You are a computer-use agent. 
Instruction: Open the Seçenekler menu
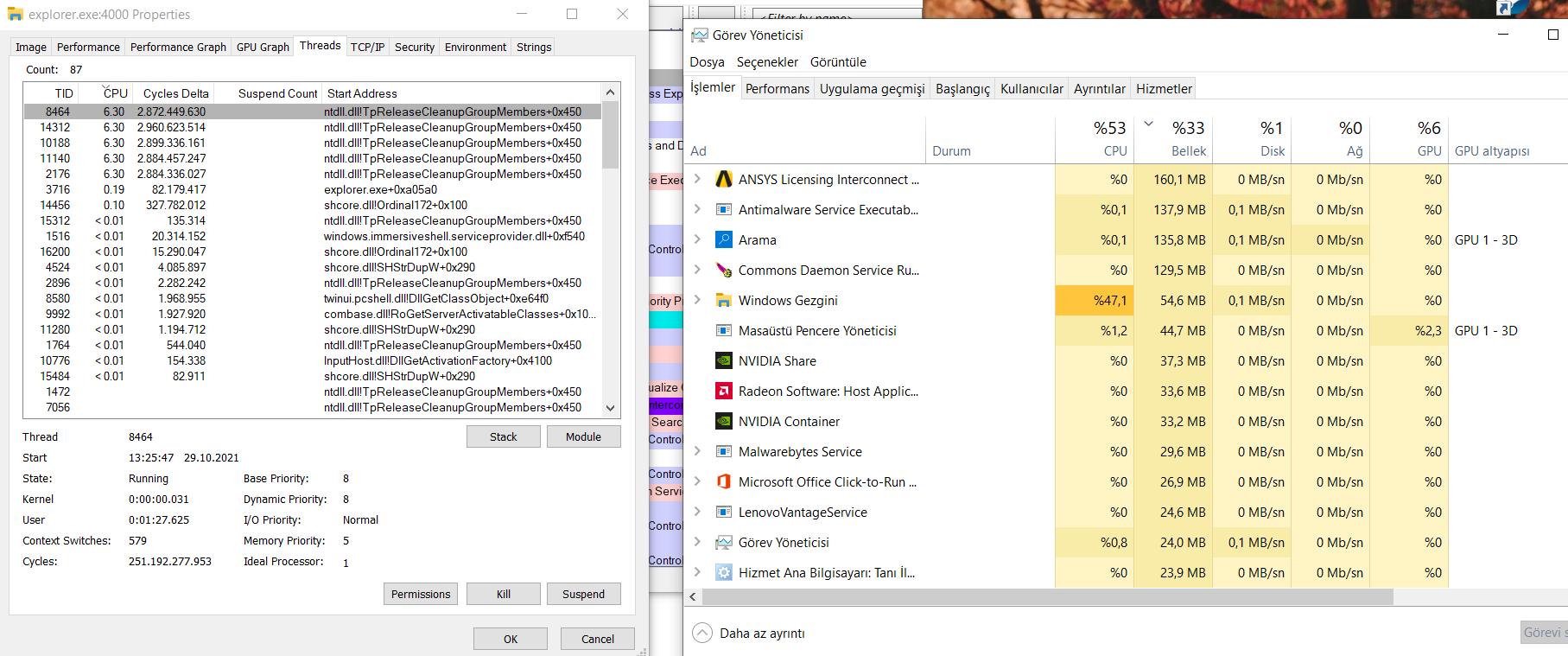(x=767, y=62)
